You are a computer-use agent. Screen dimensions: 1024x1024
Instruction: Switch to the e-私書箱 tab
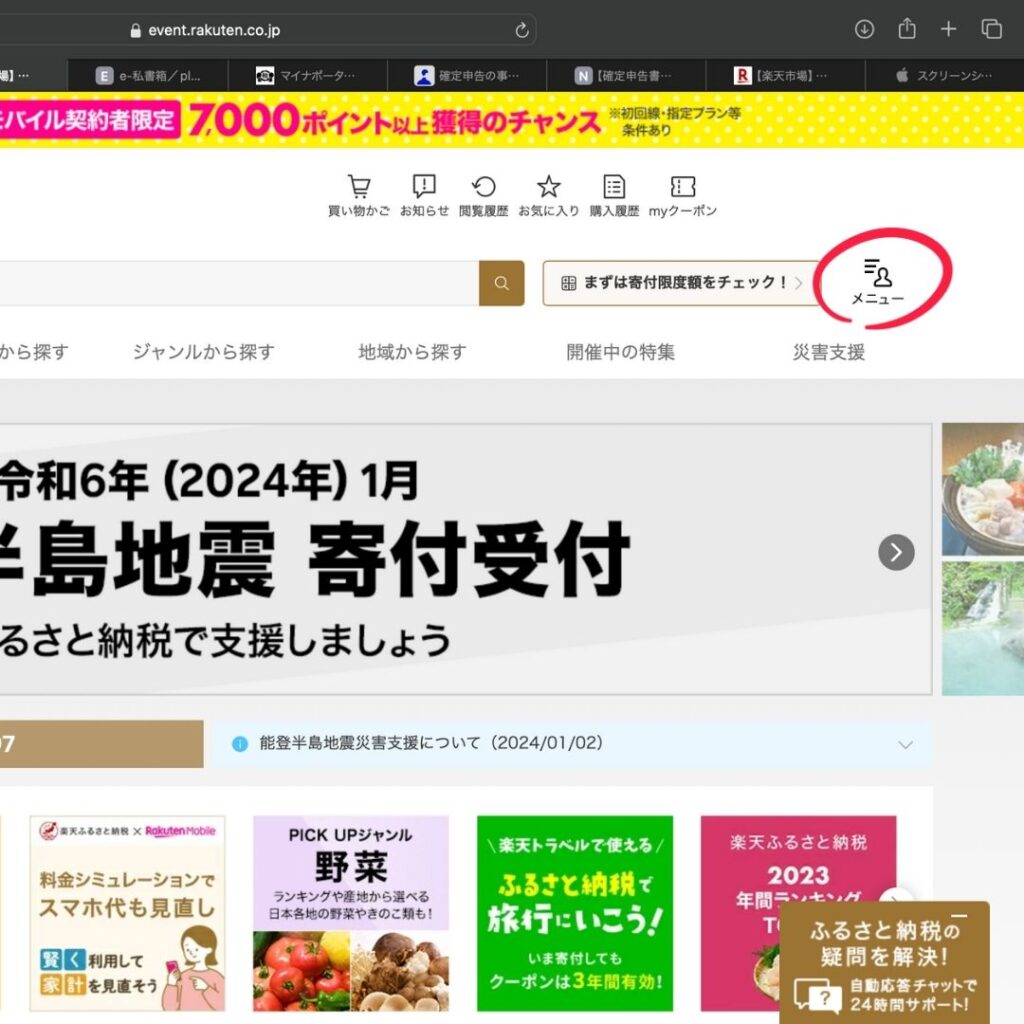pyautogui.click(x=148, y=76)
